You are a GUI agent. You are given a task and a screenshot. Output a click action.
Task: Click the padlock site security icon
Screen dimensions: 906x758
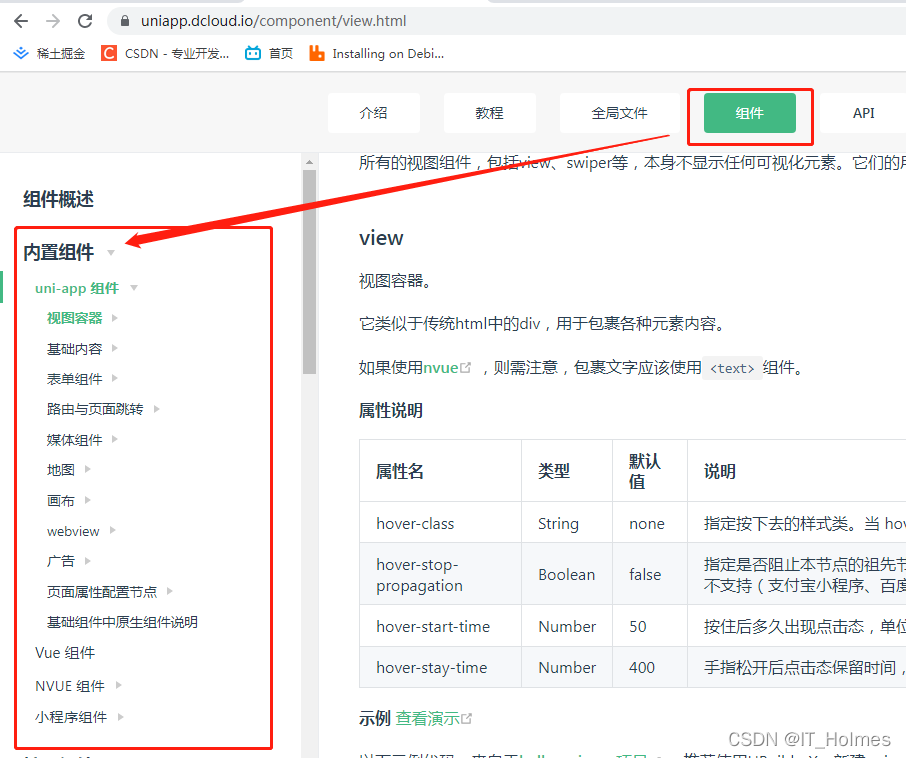click(125, 21)
